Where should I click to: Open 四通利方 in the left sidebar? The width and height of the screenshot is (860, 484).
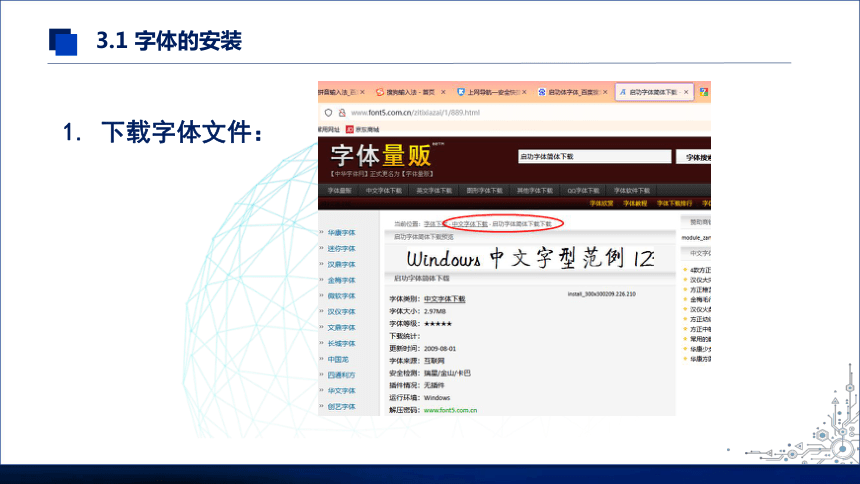[342, 375]
